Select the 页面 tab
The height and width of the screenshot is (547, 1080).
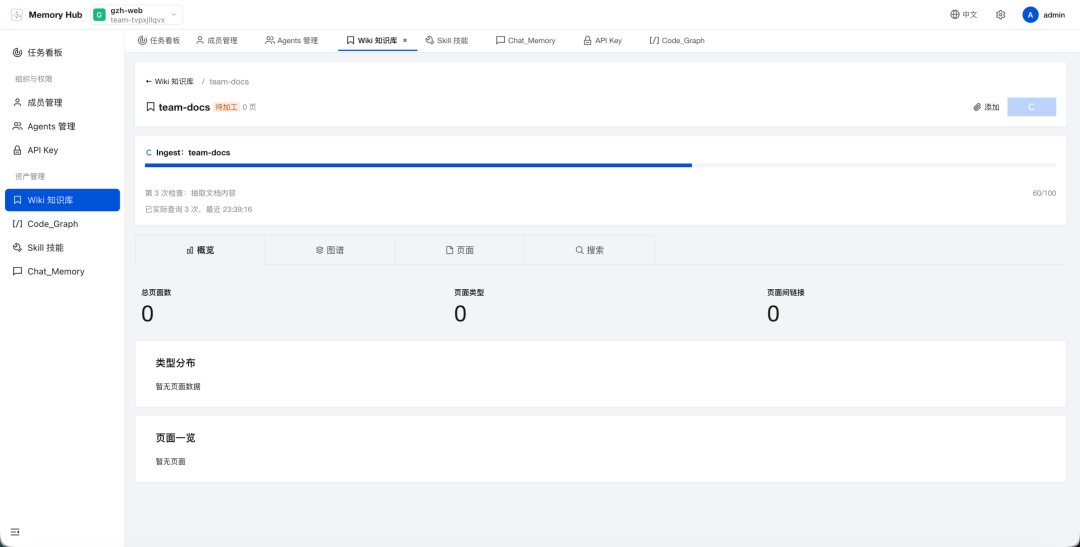coord(459,250)
